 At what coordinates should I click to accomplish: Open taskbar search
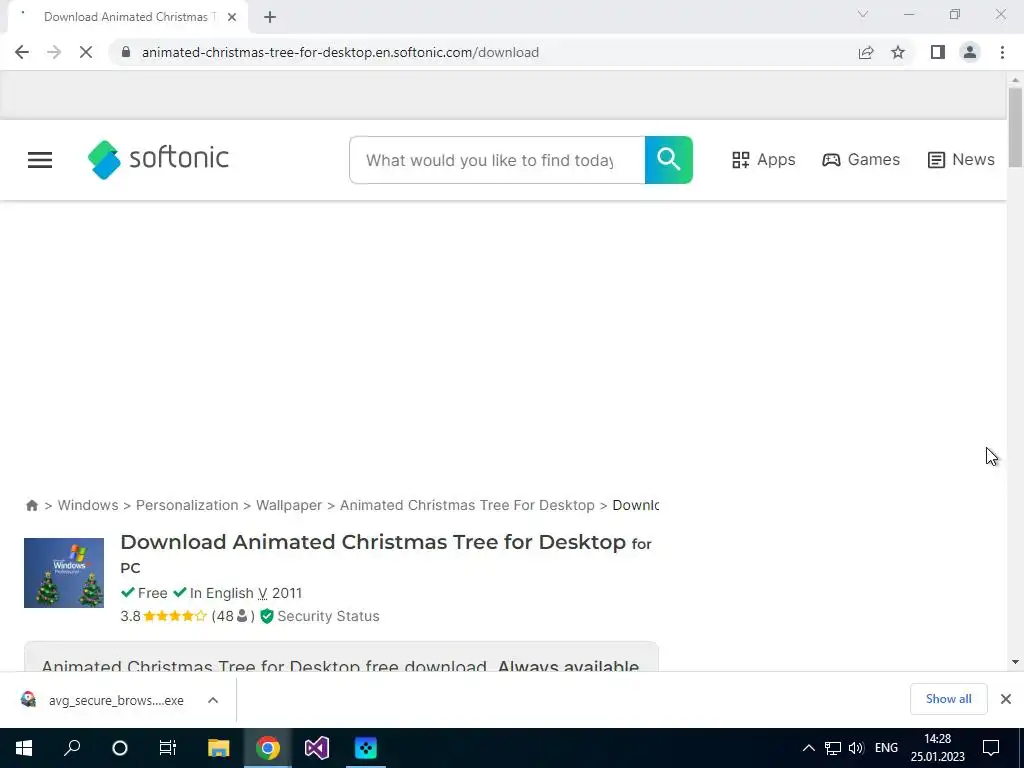[x=72, y=748]
